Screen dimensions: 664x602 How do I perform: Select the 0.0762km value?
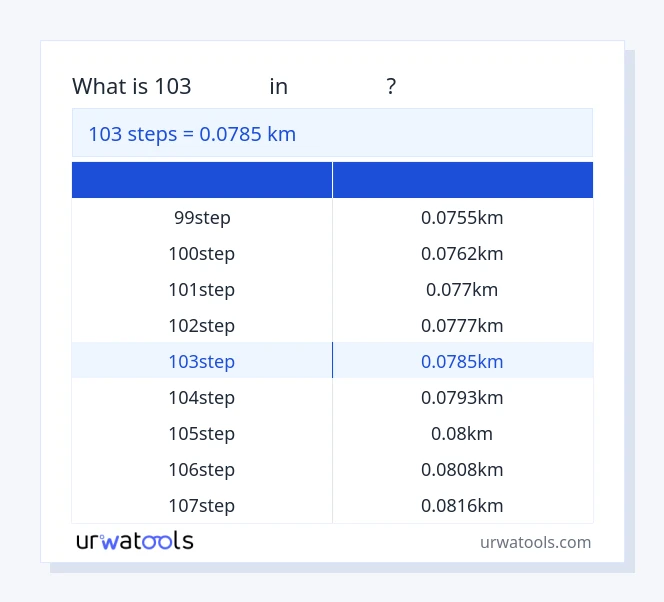coord(462,253)
